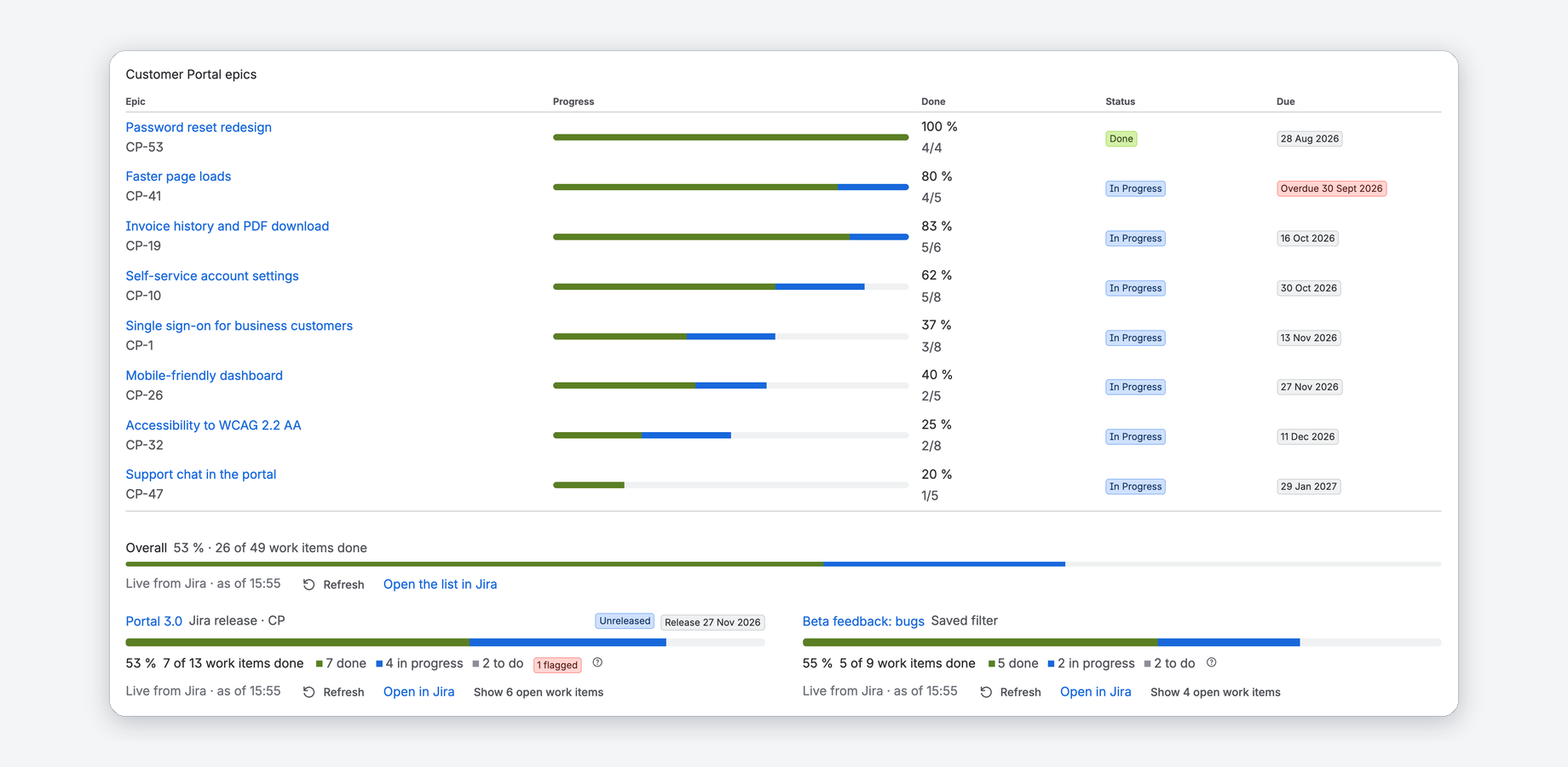Click the 13 Nov 2026 due date
The width and height of the screenshot is (1568, 767).
pyautogui.click(x=1309, y=338)
